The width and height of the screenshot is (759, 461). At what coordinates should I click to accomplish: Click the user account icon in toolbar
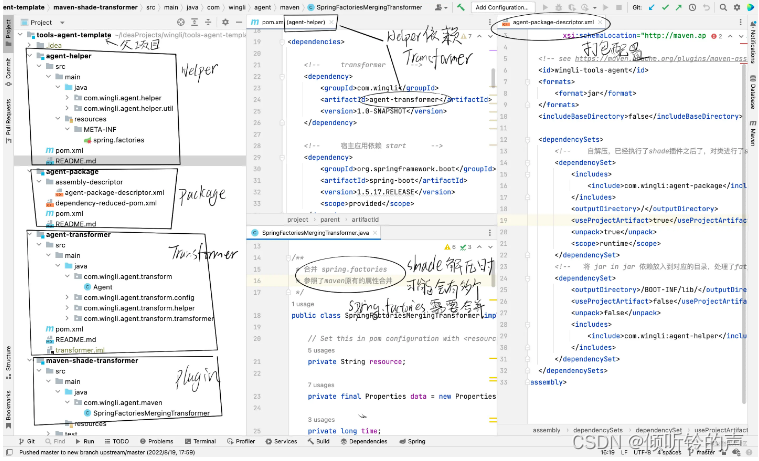pos(440,7)
